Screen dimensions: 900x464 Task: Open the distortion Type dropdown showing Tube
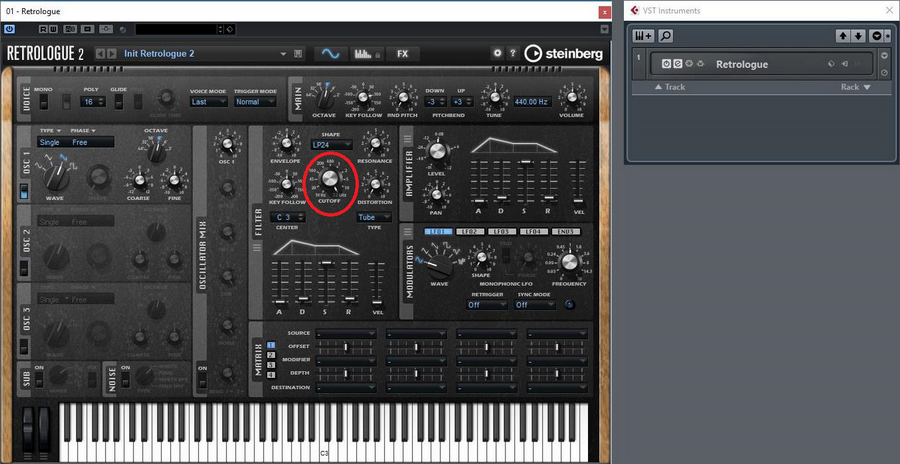[374, 217]
